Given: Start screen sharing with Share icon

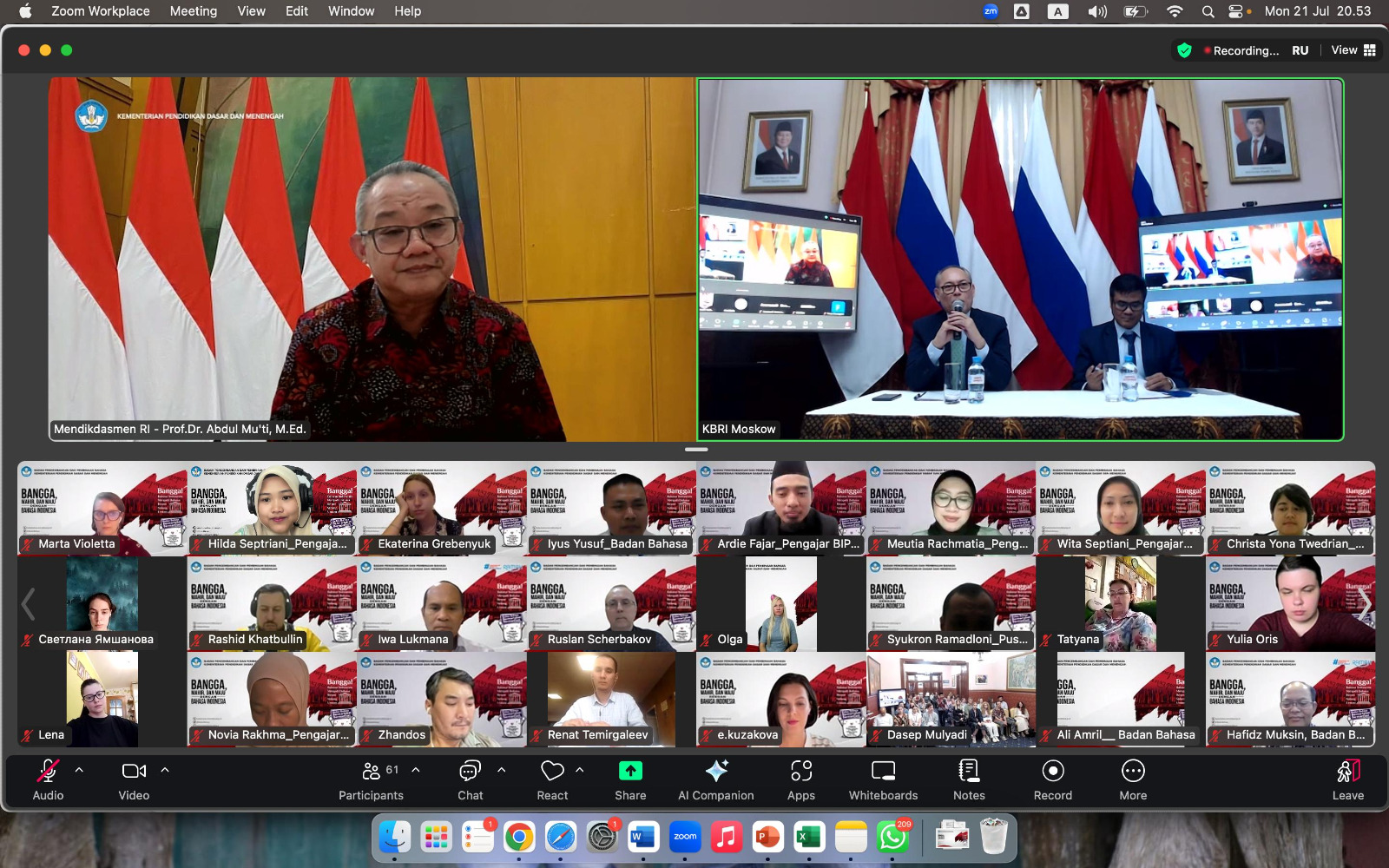Looking at the screenshot, I should click(630, 772).
